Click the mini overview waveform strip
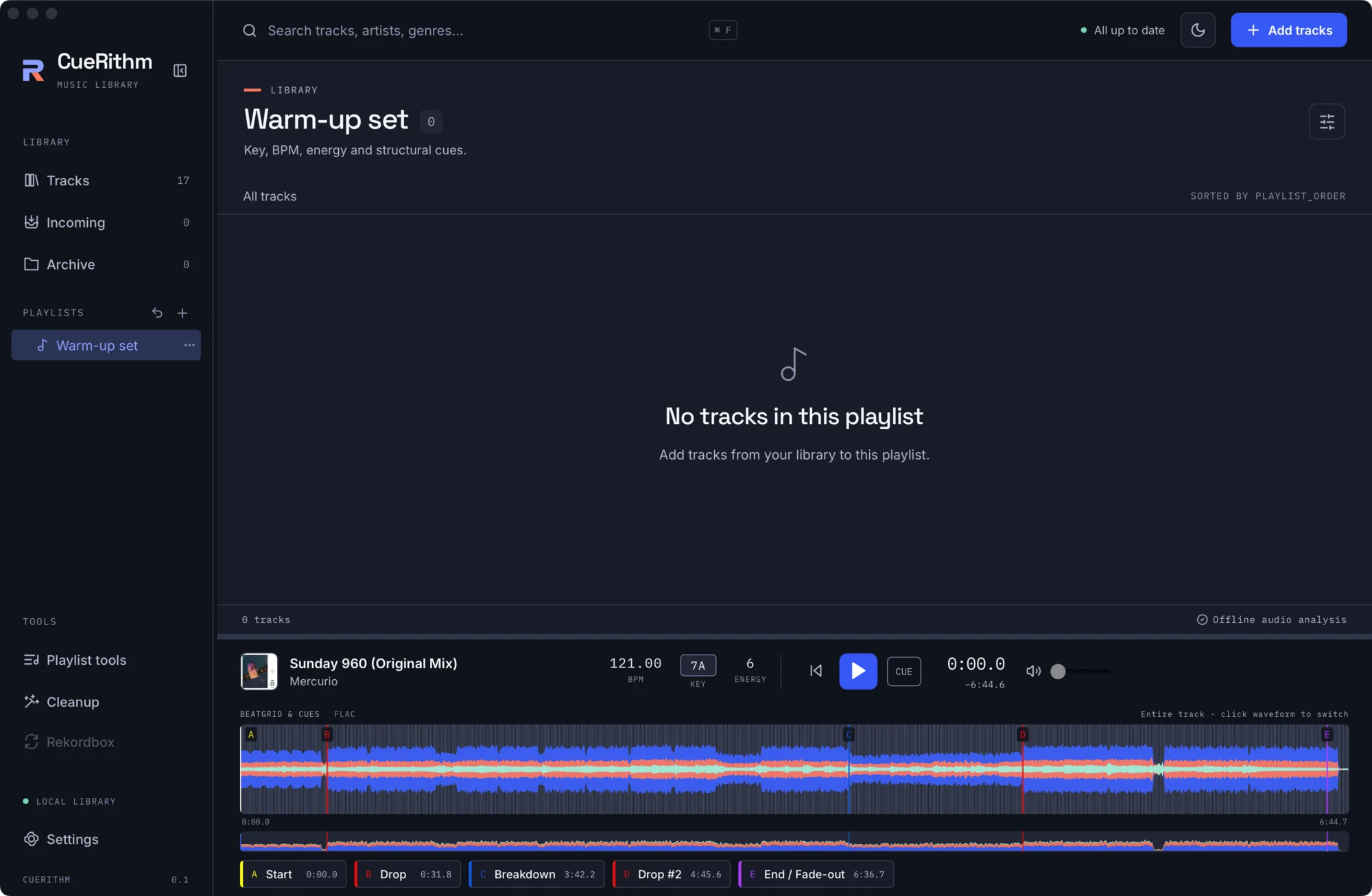 point(794,842)
